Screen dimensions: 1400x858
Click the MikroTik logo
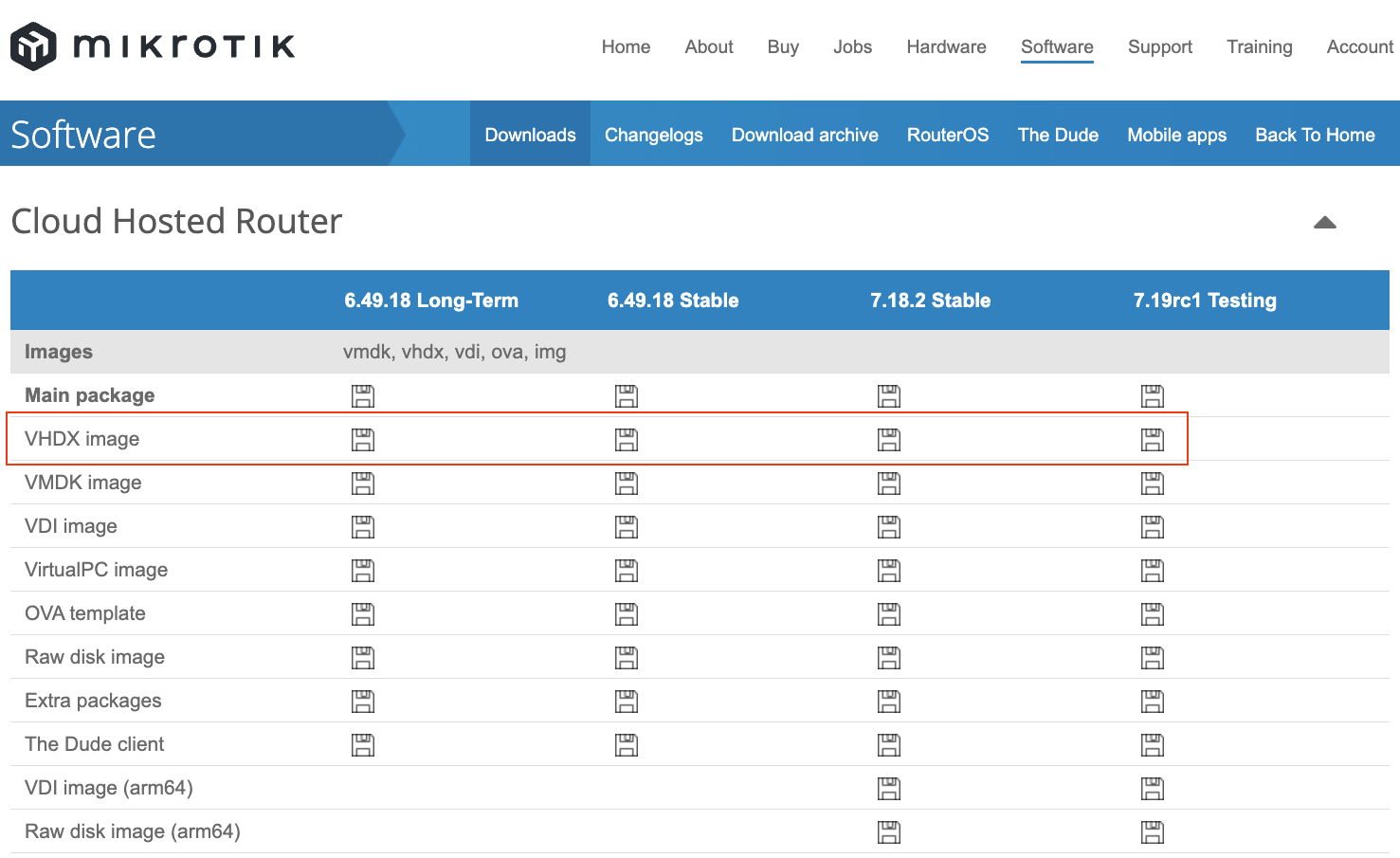(x=152, y=46)
